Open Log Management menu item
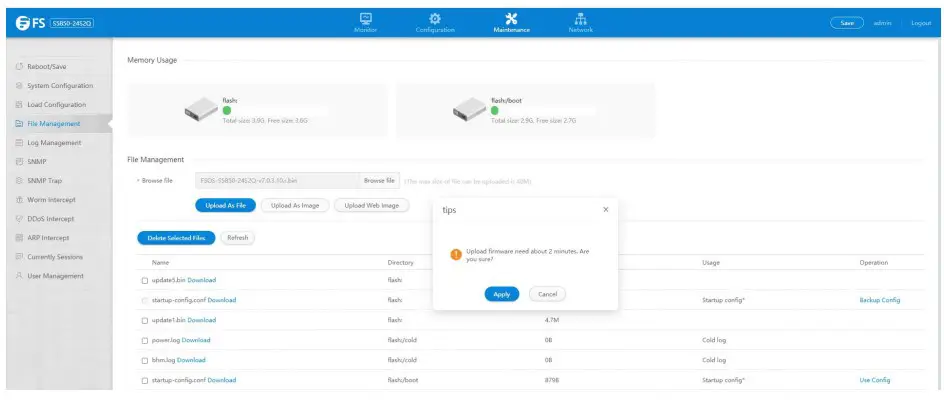This screenshot has width=944, height=416. (54, 143)
